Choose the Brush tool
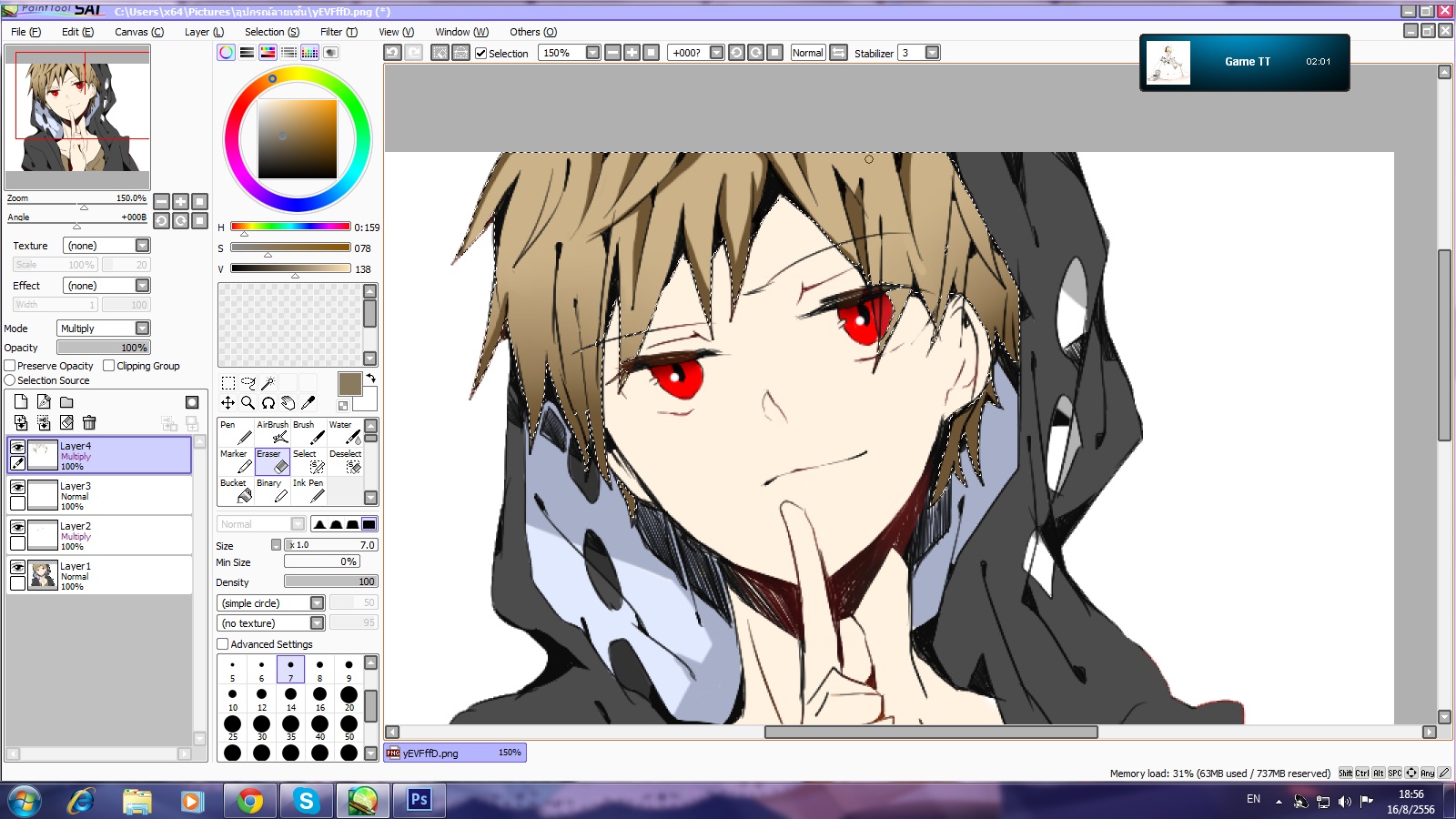The height and width of the screenshot is (819, 1456). pyautogui.click(x=308, y=432)
